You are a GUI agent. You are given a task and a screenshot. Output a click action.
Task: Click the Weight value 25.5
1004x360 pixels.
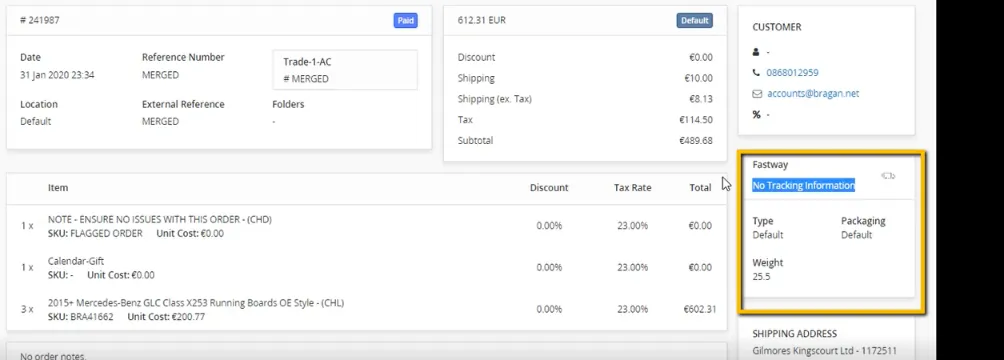(761, 277)
